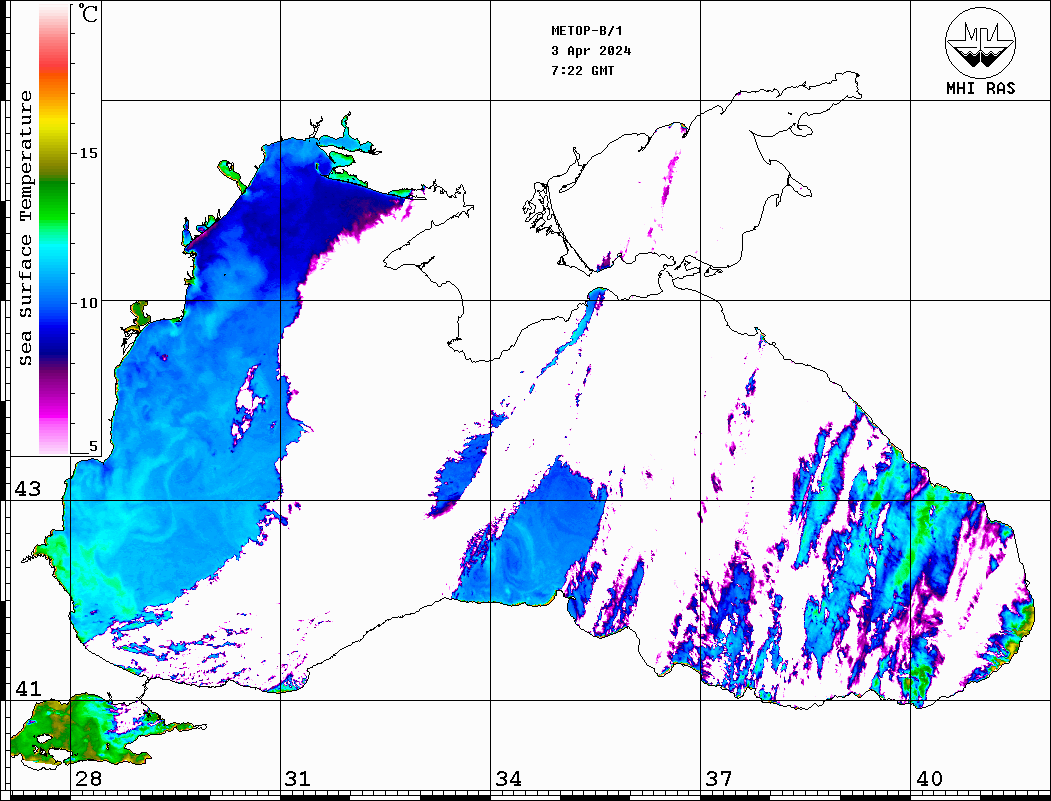Click latitude label '41'
This screenshot has height=801, width=1051.
point(28,689)
